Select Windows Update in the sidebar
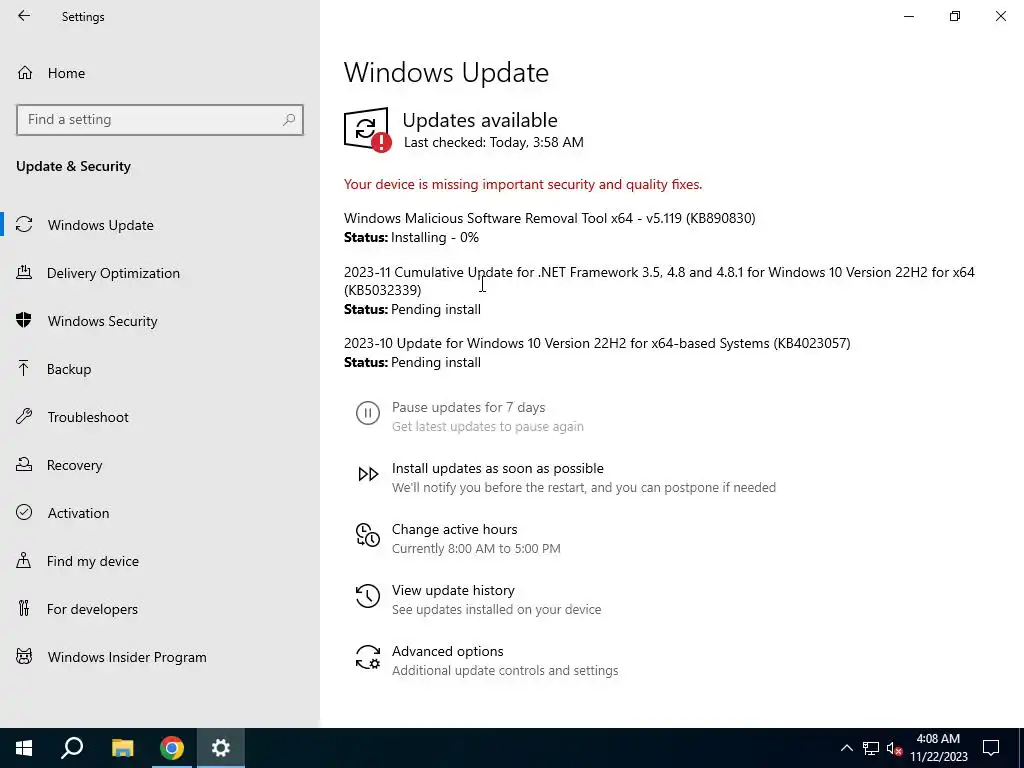This screenshot has width=1024, height=768. click(160, 225)
